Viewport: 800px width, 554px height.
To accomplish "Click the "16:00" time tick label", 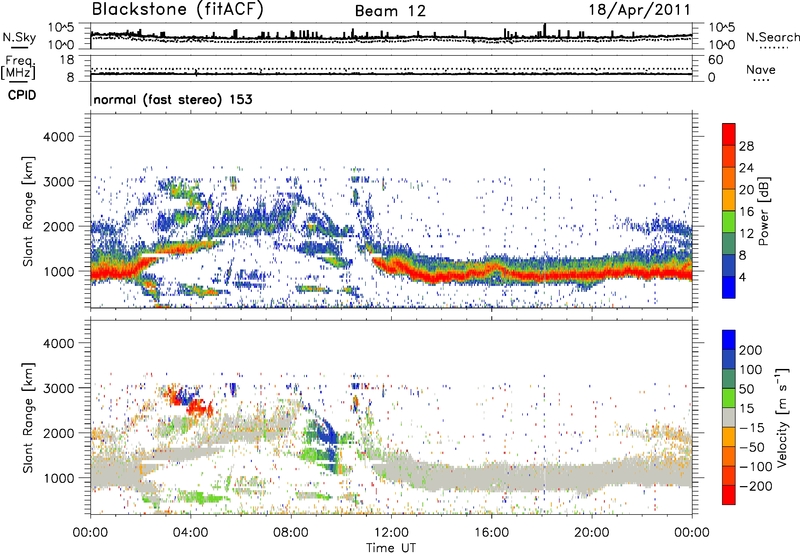I will (x=491, y=533).
